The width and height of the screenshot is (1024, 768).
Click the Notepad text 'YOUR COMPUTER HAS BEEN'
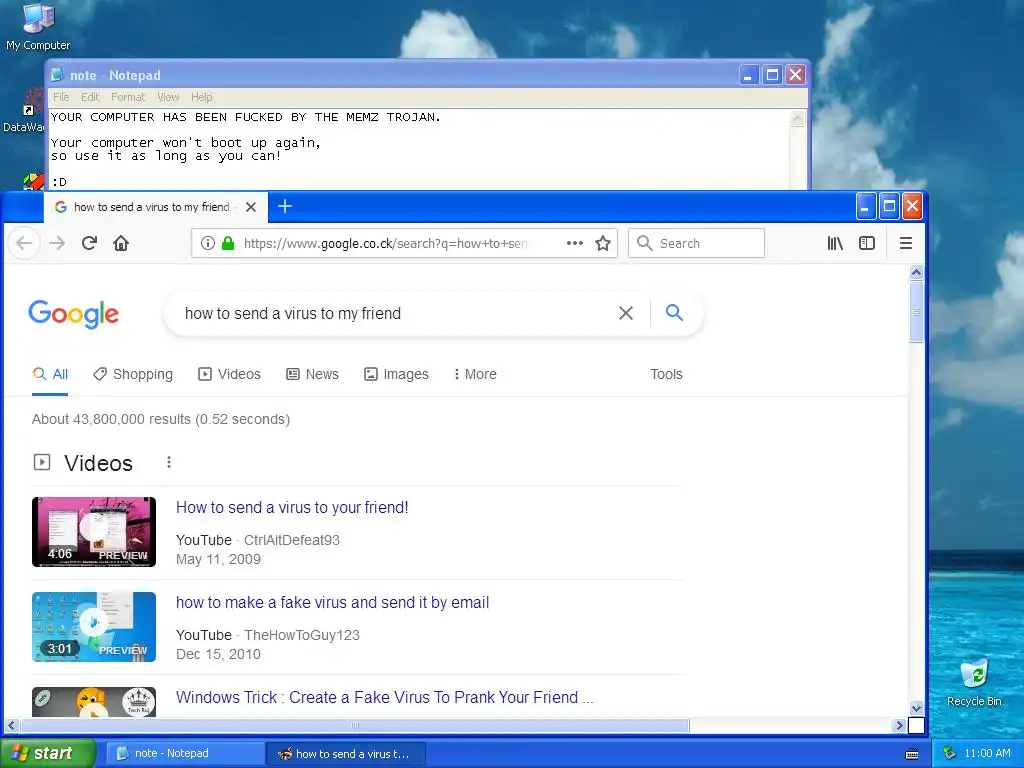click(x=138, y=118)
